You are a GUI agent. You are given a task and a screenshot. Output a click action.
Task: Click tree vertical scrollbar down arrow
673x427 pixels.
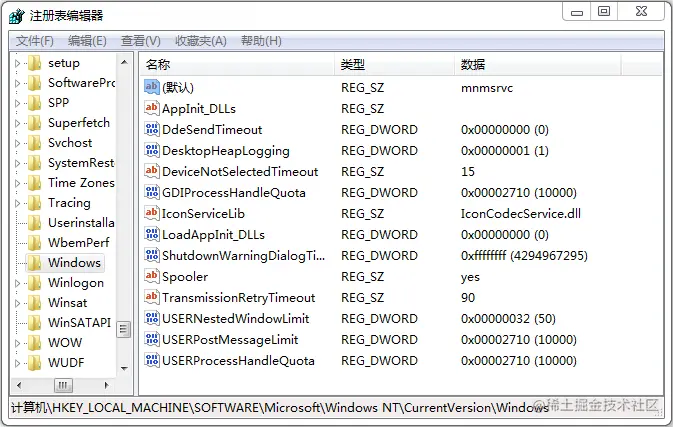[x=124, y=368]
